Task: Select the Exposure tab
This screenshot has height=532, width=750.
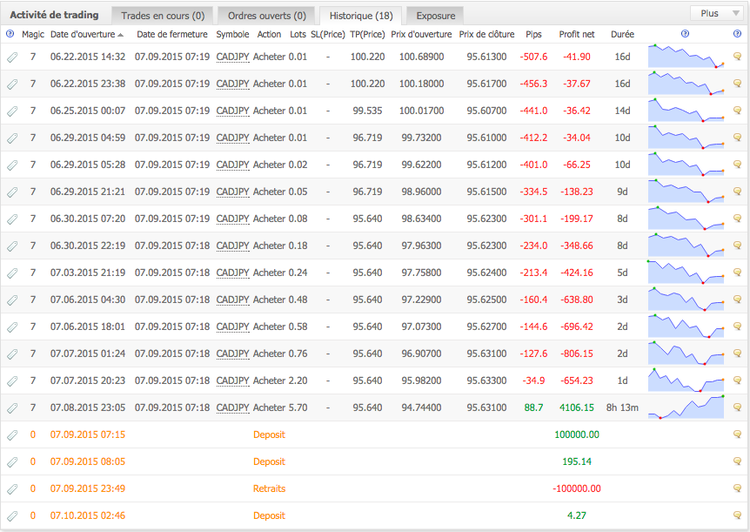Action: [x=435, y=16]
